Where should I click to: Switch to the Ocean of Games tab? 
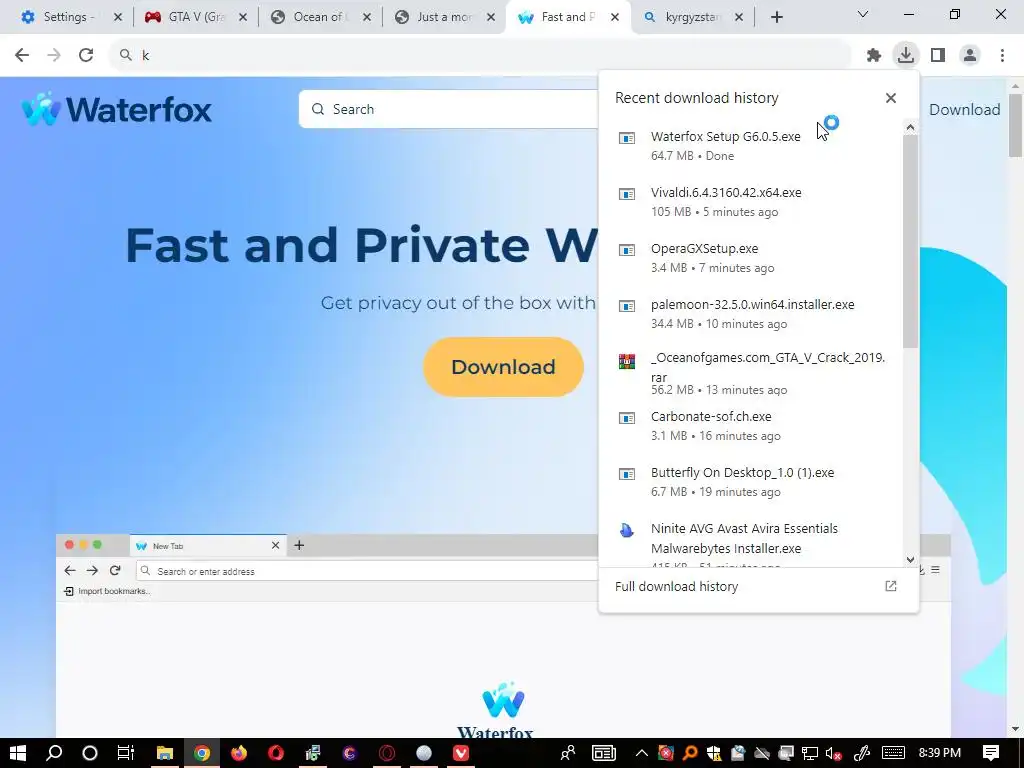319,17
